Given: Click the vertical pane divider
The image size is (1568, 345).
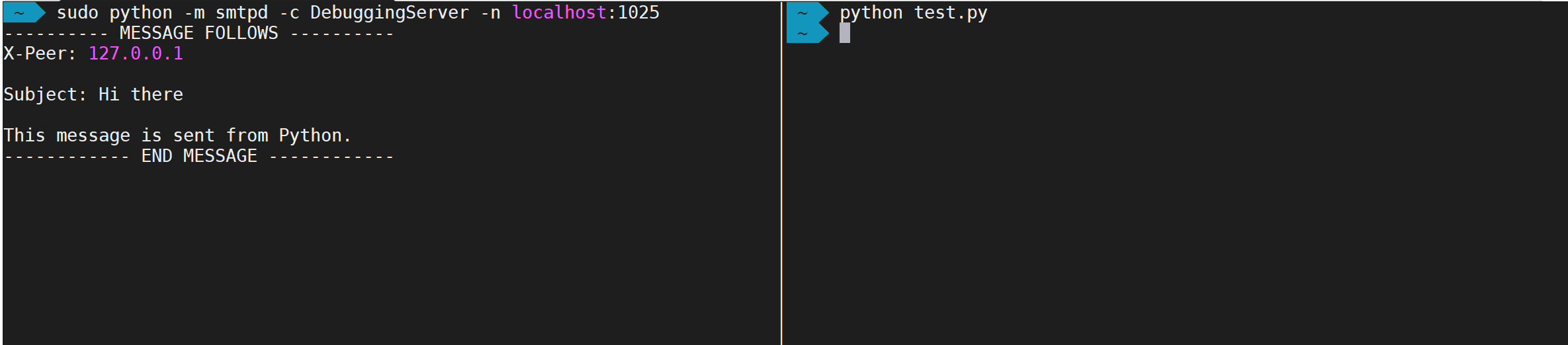Looking at the screenshot, I should click(x=781, y=172).
